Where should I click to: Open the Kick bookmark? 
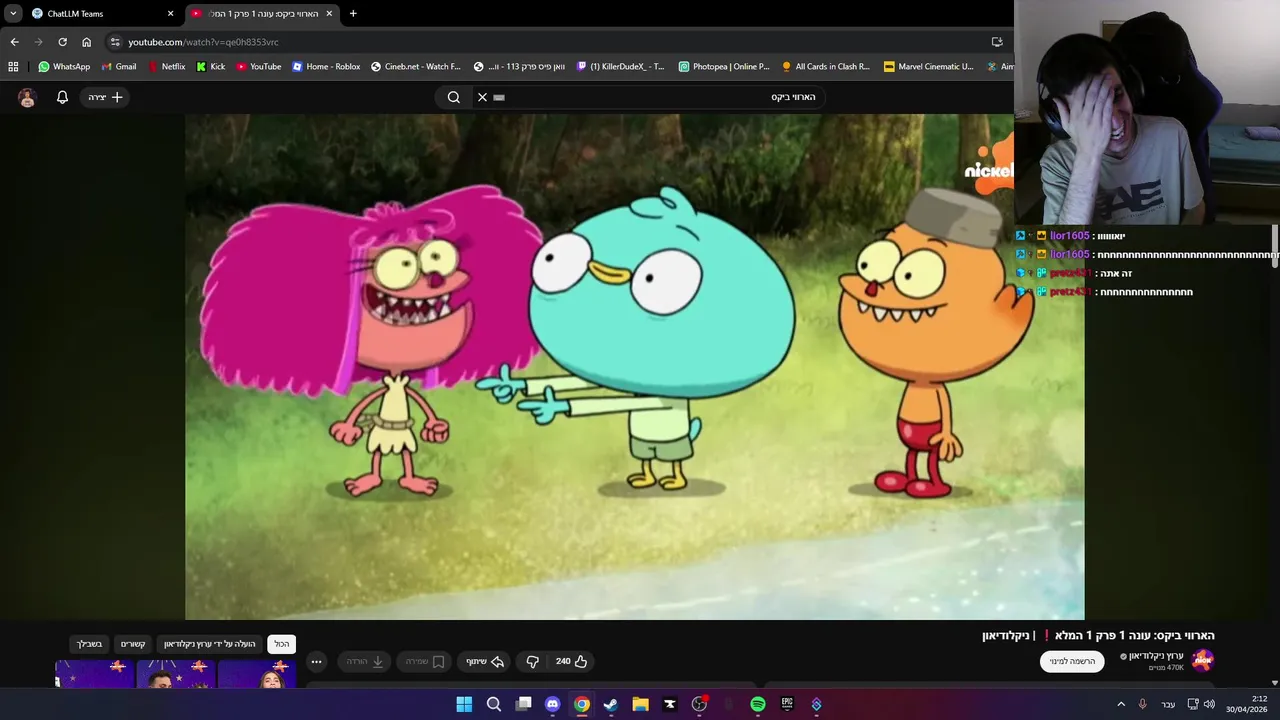tap(211, 67)
